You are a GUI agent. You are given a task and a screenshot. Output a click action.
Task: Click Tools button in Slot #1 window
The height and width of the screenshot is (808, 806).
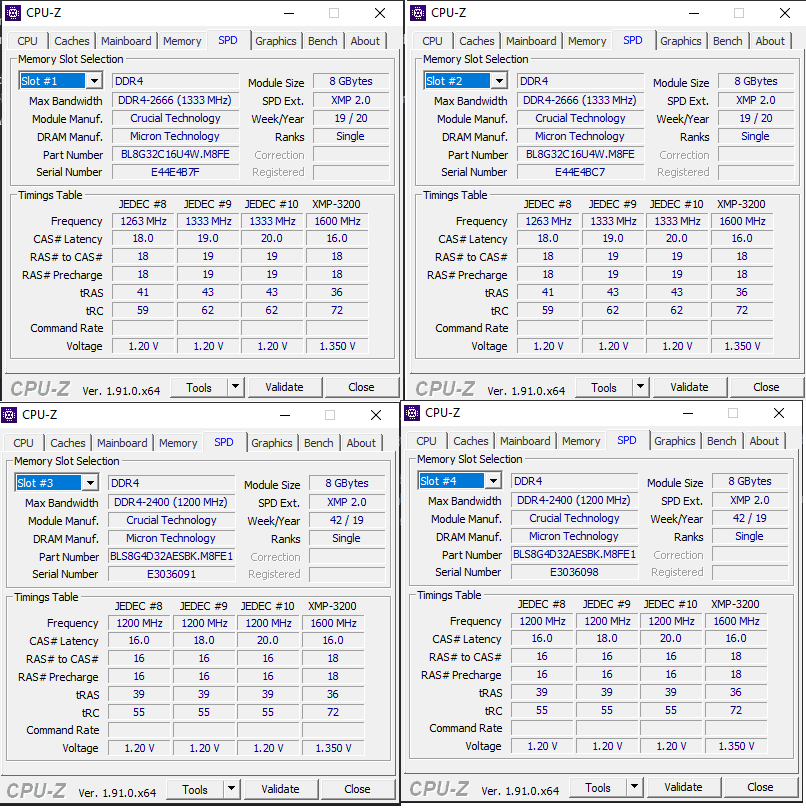tap(199, 387)
